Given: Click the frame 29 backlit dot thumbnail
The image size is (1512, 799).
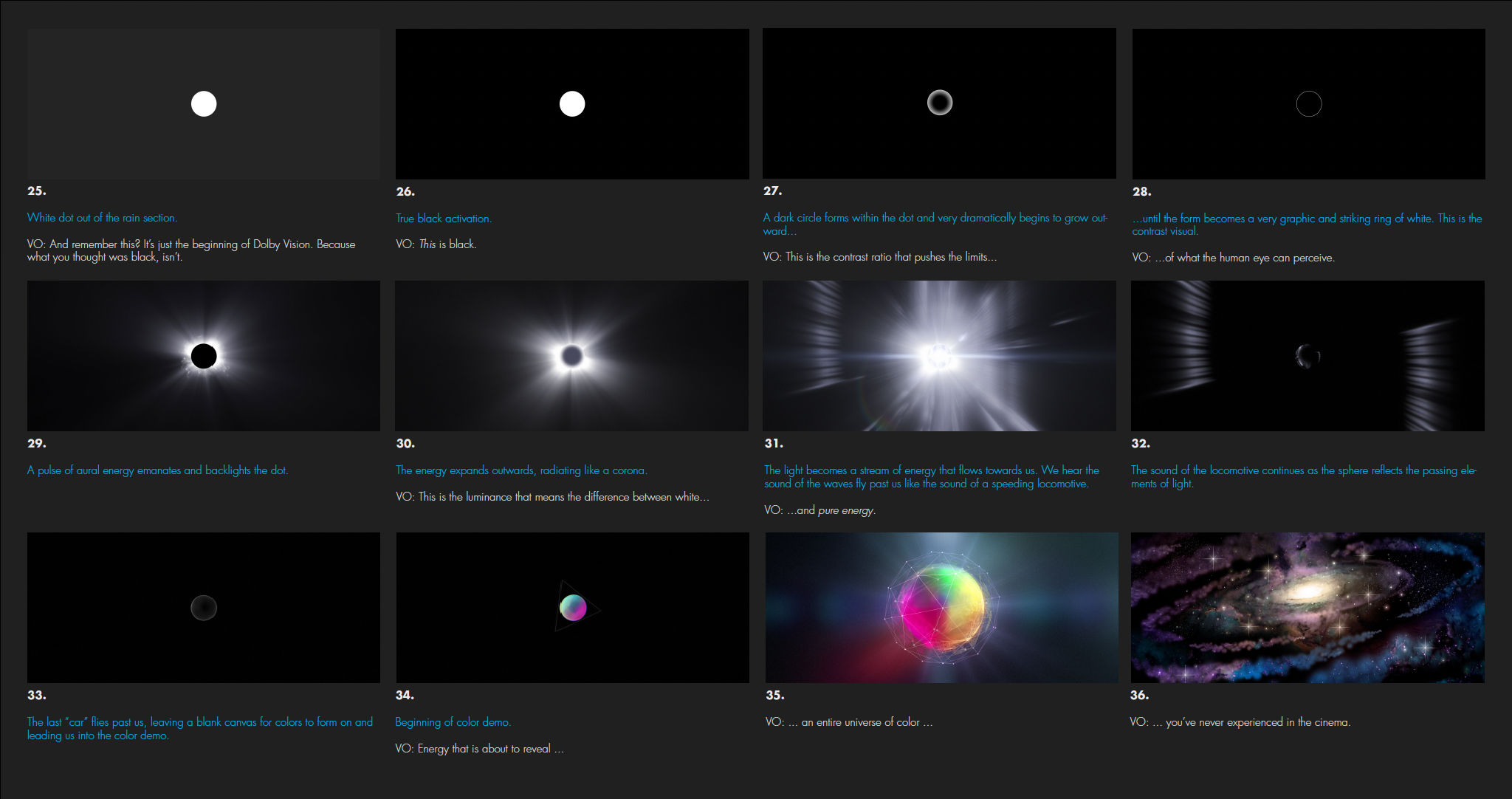Looking at the screenshot, I should coord(203,355).
